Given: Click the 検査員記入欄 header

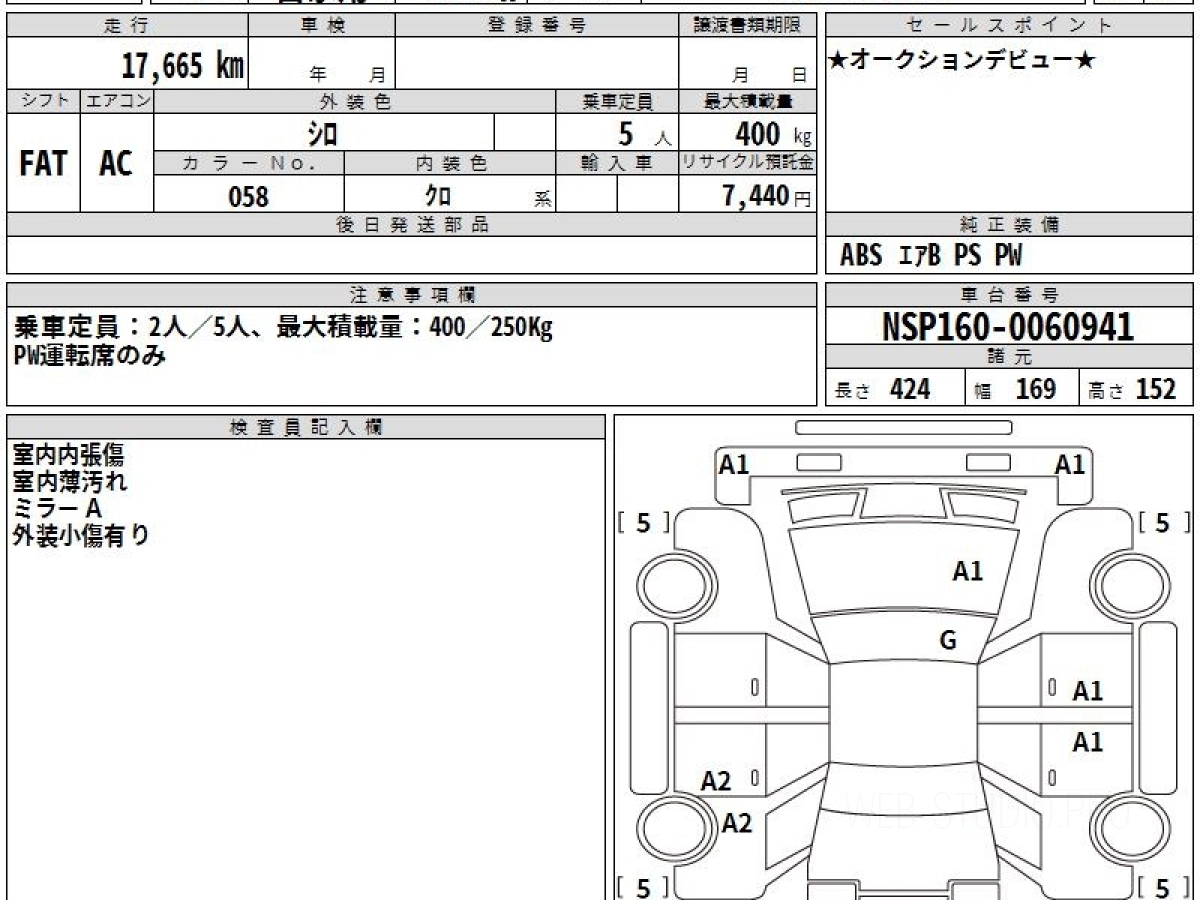Looking at the screenshot, I should [306, 427].
